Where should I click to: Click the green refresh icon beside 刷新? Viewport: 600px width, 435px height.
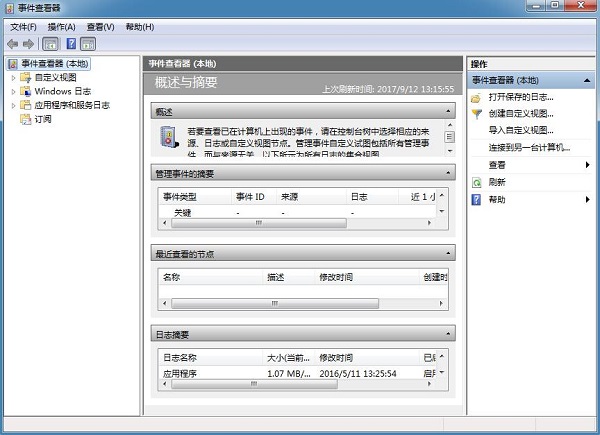(476, 182)
